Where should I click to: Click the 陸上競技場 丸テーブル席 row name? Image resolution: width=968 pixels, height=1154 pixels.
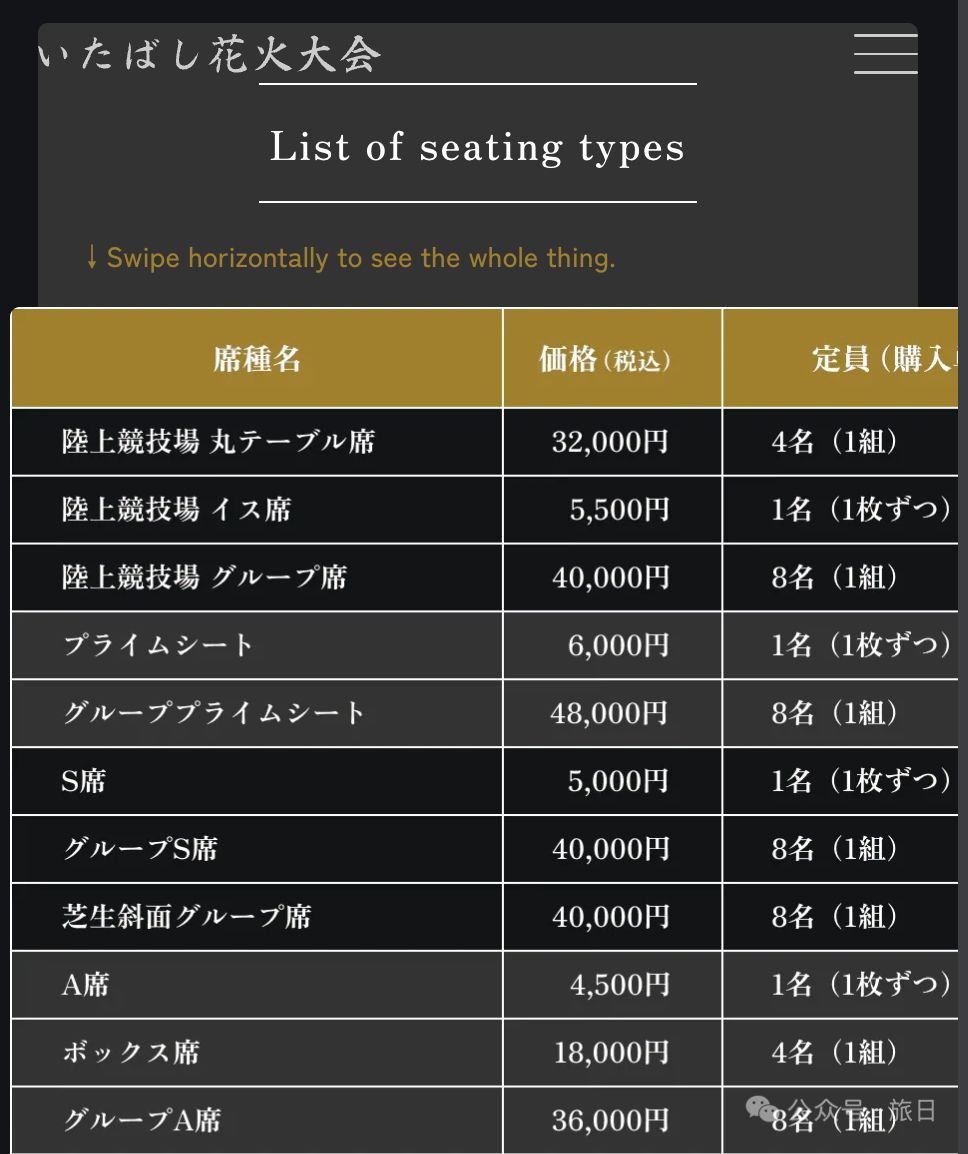click(219, 442)
